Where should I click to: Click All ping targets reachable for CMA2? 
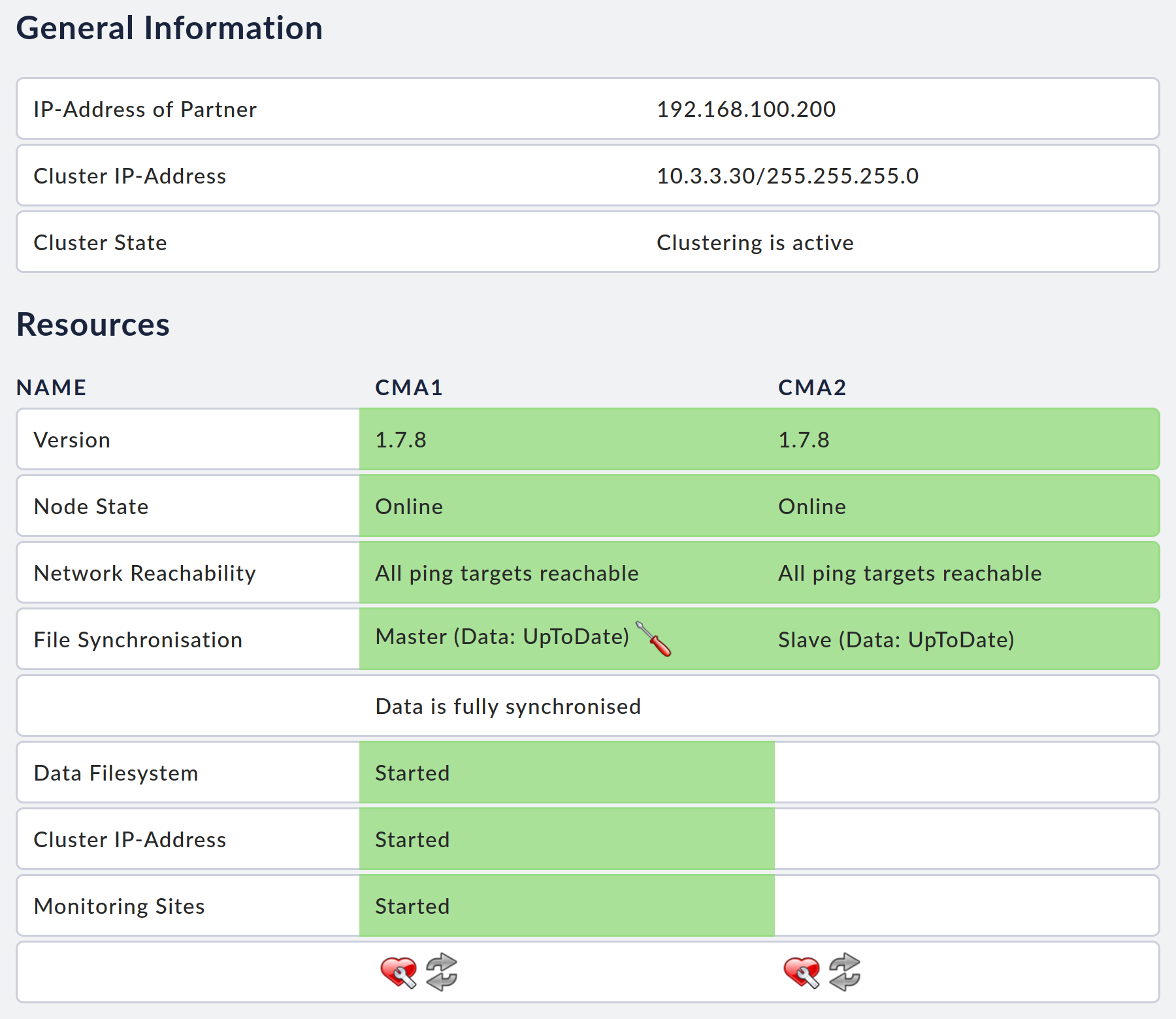point(909,573)
